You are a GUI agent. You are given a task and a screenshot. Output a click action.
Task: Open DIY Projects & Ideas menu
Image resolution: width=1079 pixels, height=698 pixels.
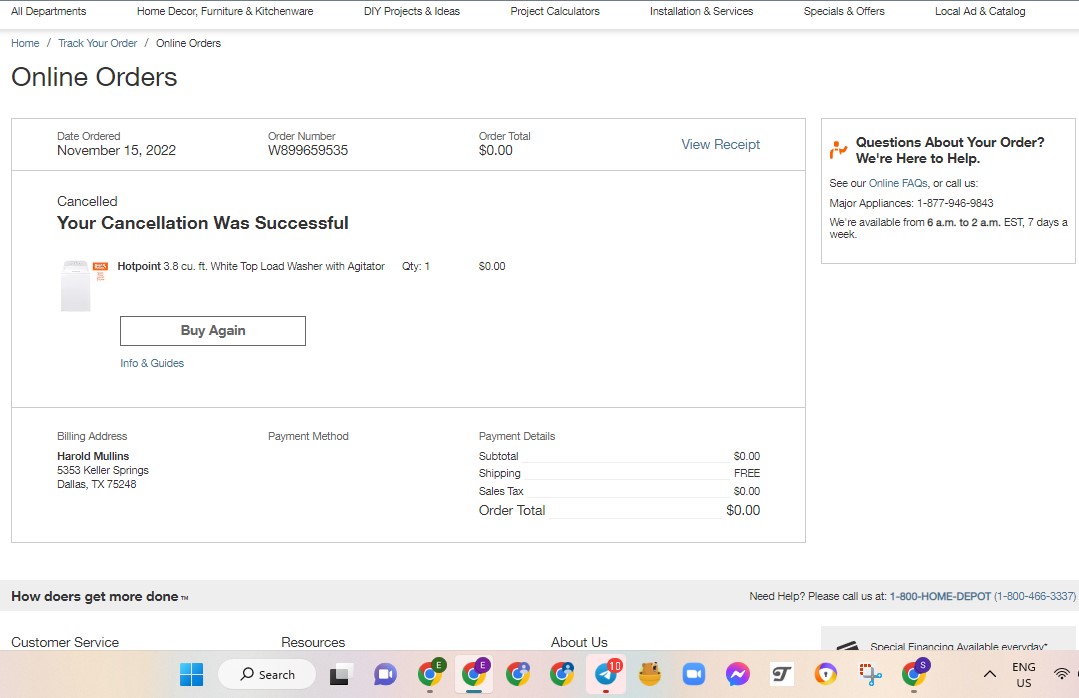pyautogui.click(x=412, y=11)
